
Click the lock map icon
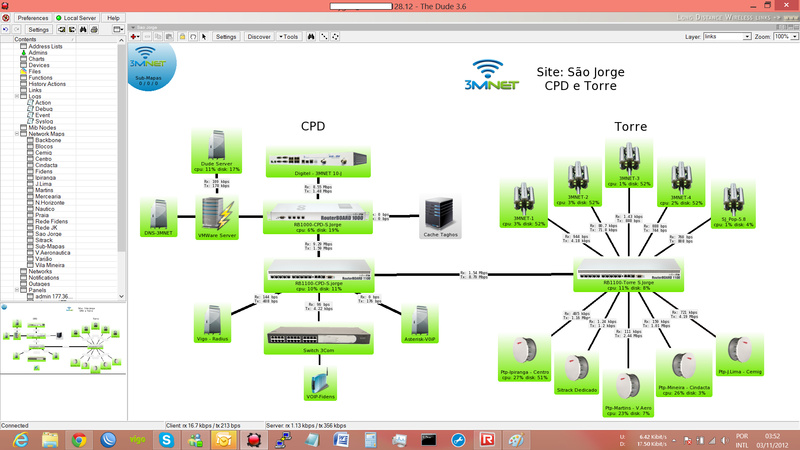[x=182, y=37]
